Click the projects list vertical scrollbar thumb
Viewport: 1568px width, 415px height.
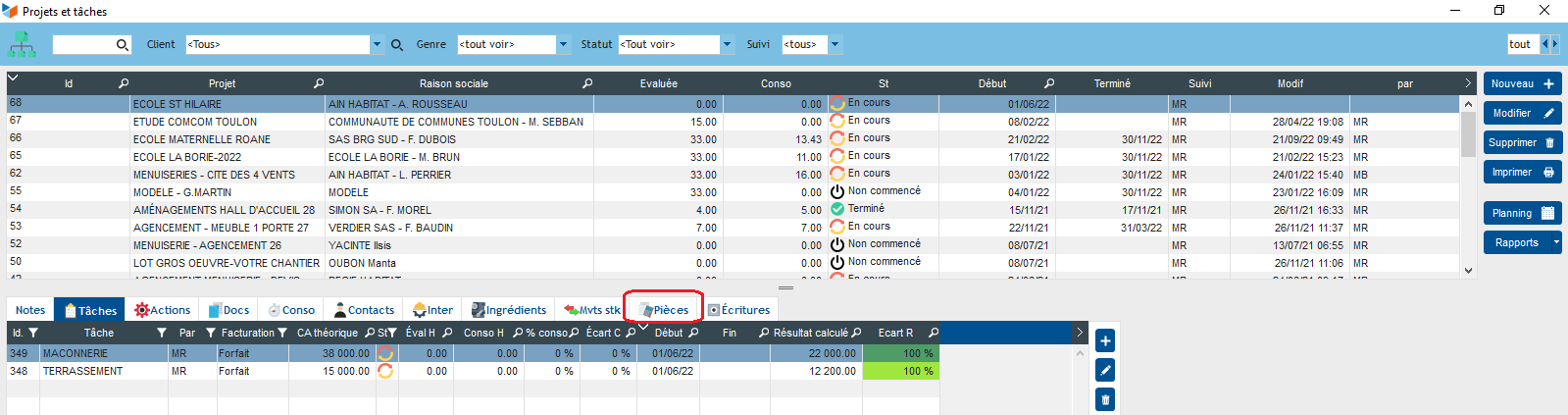click(1468, 133)
